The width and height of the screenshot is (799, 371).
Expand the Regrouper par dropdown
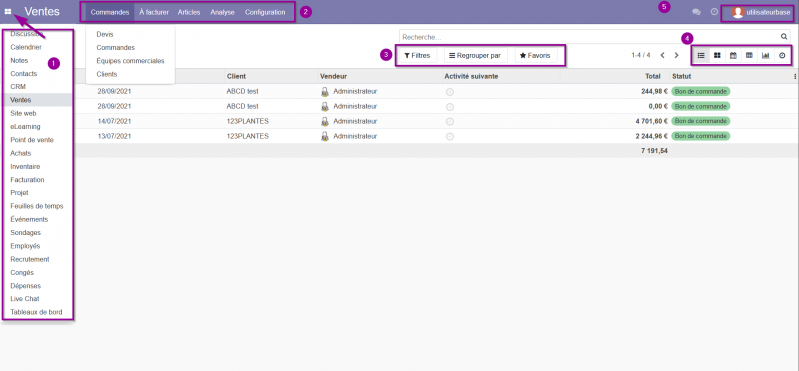point(475,56)
